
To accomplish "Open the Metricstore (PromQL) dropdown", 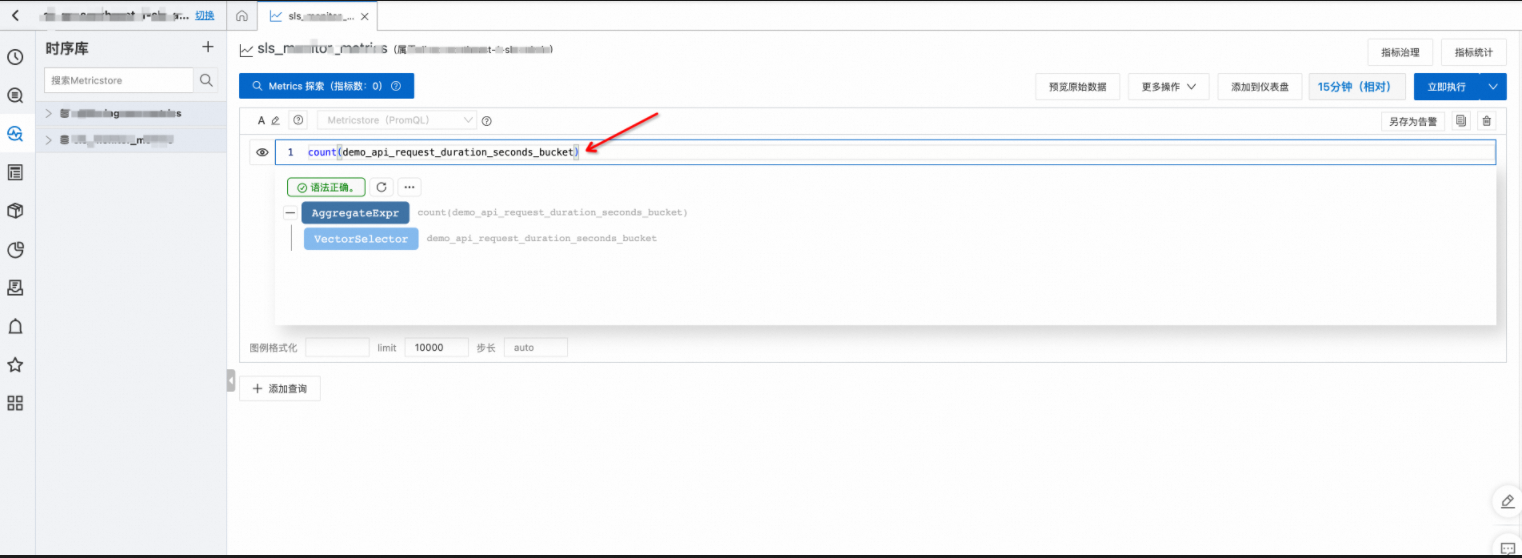I will pos(398,121).
